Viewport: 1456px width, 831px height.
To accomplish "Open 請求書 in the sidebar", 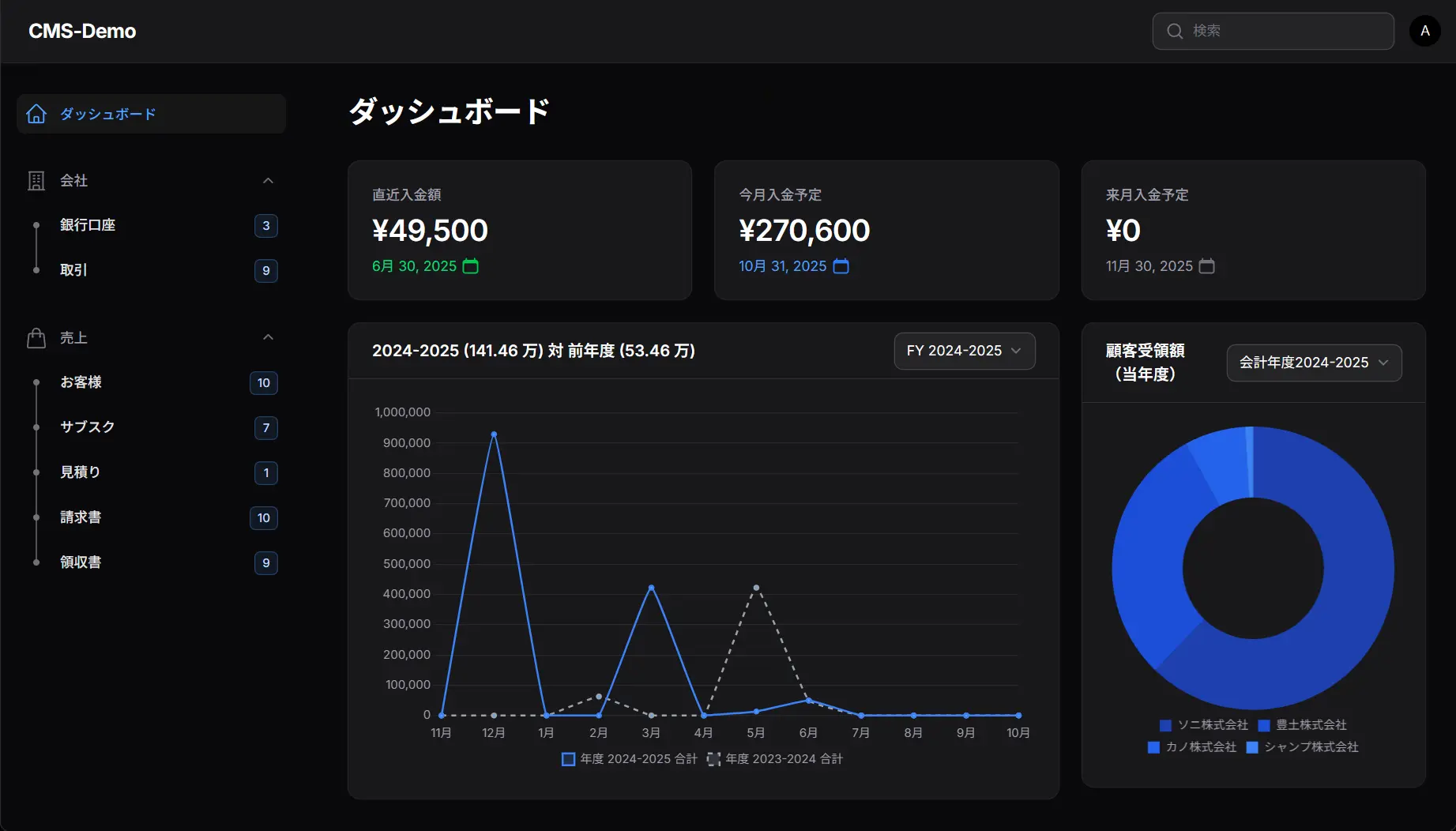I will (x=81, y=517).
